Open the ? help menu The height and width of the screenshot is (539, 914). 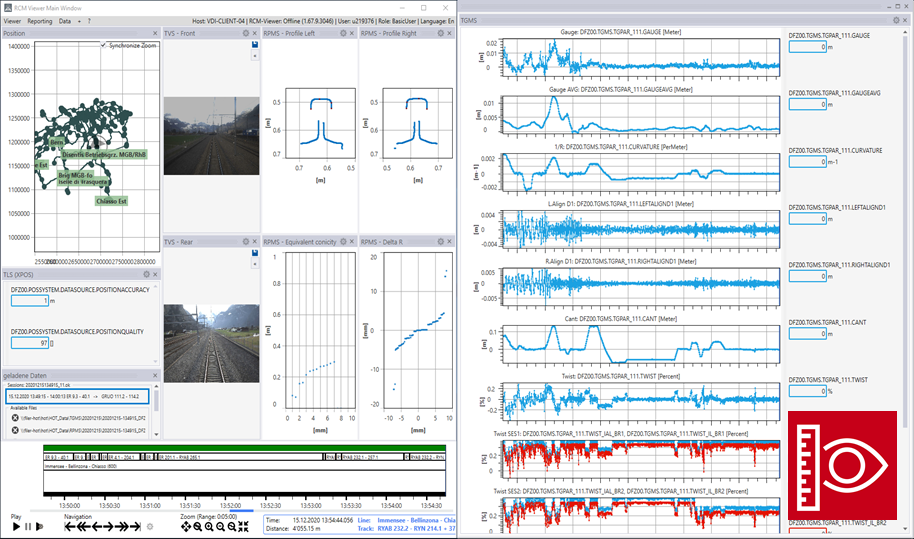pyautogui.click(x=89, y=21)
